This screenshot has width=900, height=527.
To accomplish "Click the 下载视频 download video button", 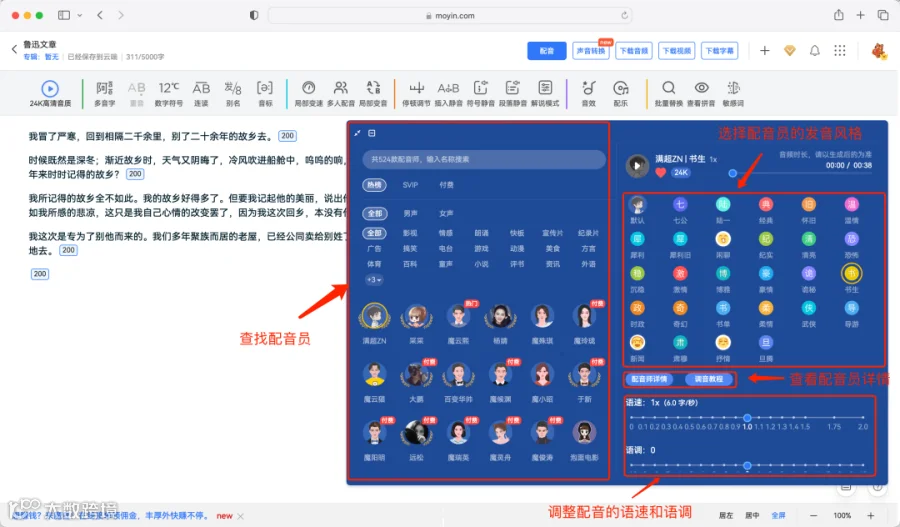I will [x=677, y=51].
